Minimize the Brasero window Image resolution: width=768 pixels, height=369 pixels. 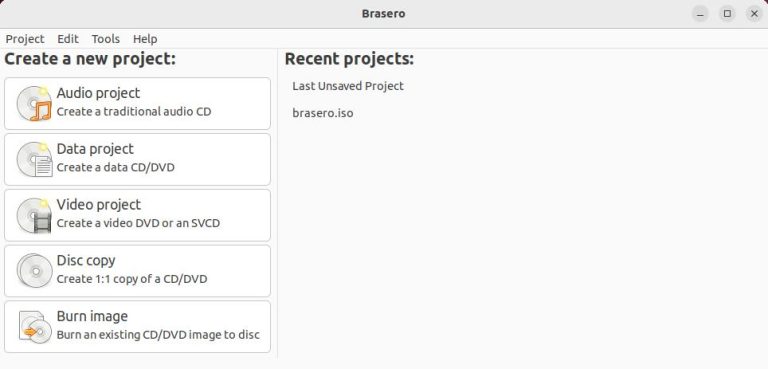click(701, 14)
